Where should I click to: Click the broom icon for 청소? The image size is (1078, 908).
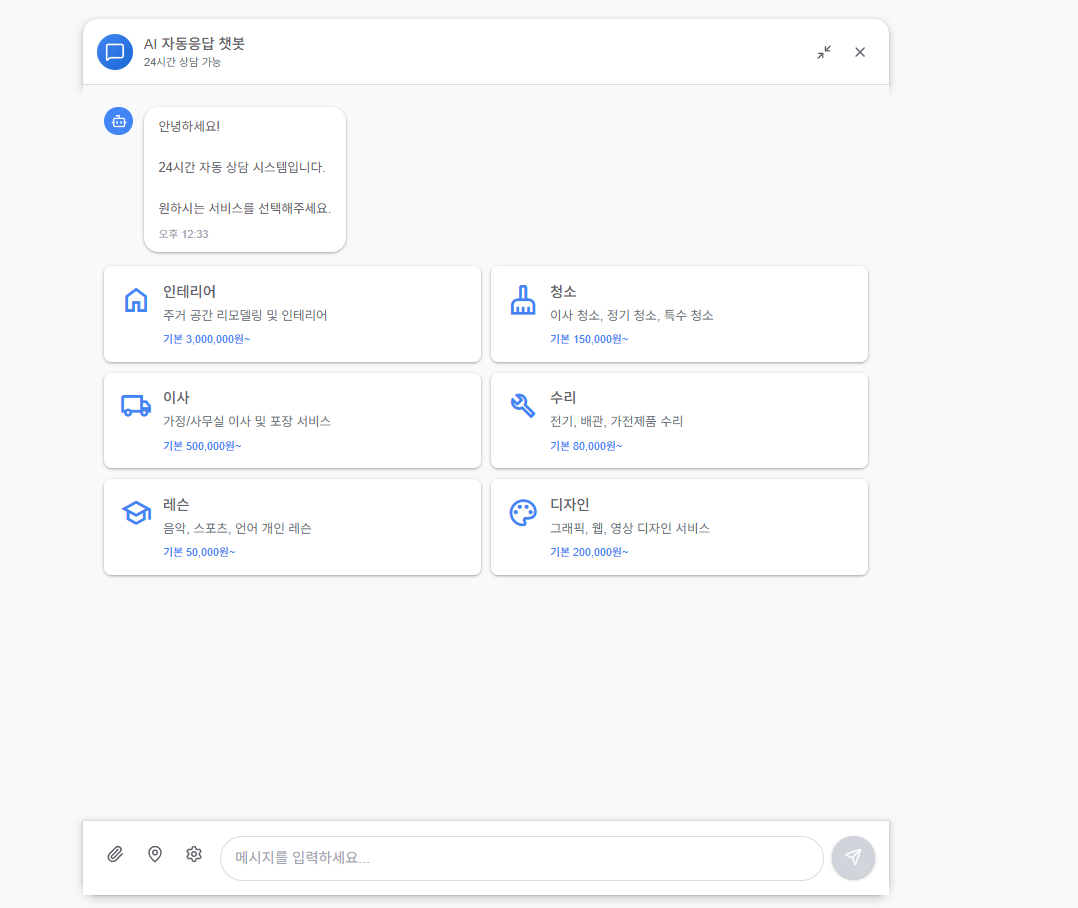pyautogui.click(x=523, y=300)
